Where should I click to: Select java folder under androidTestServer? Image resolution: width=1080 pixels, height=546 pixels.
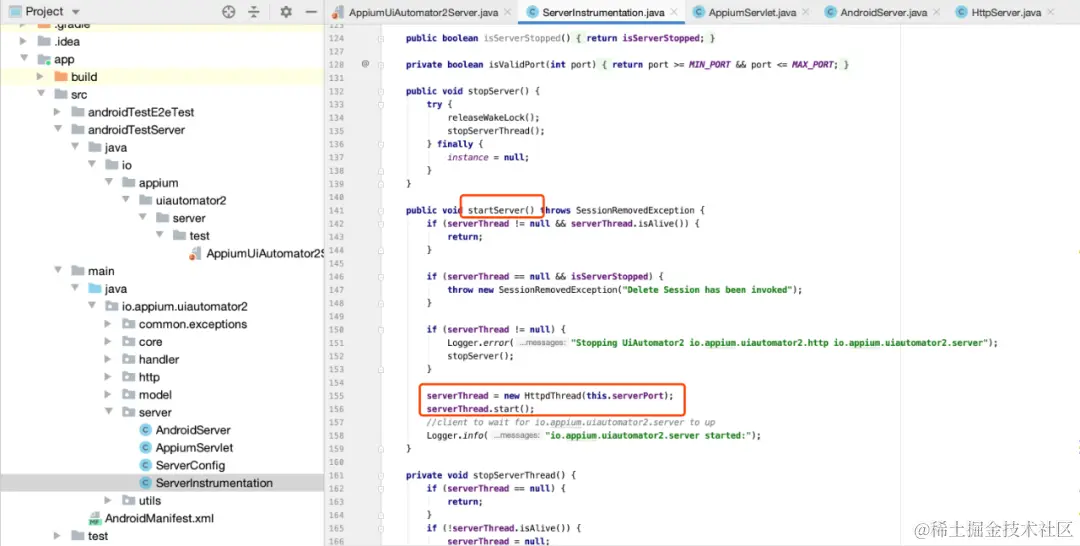coord(116,147)
